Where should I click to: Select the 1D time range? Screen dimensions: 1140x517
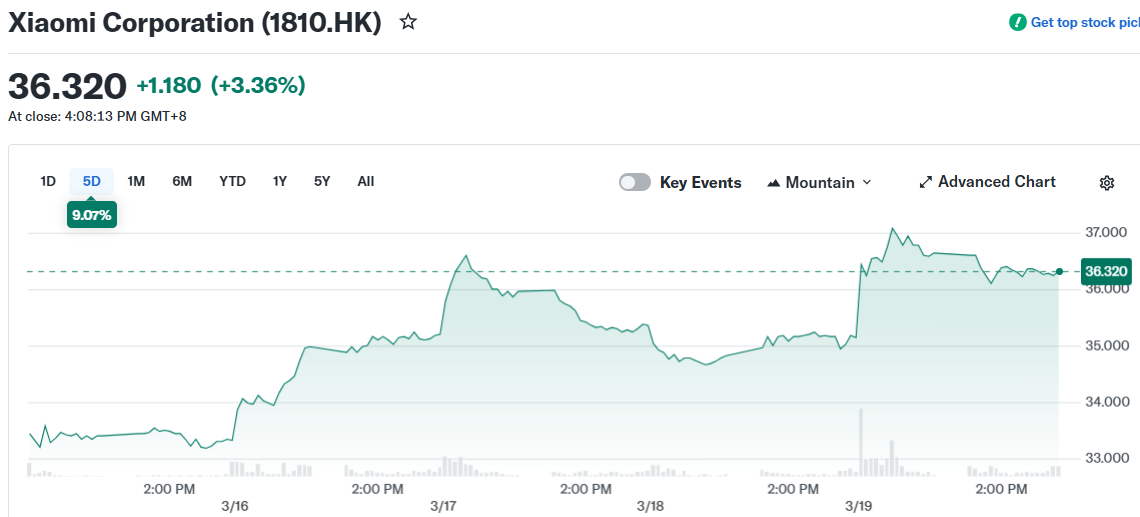[48, 182]
